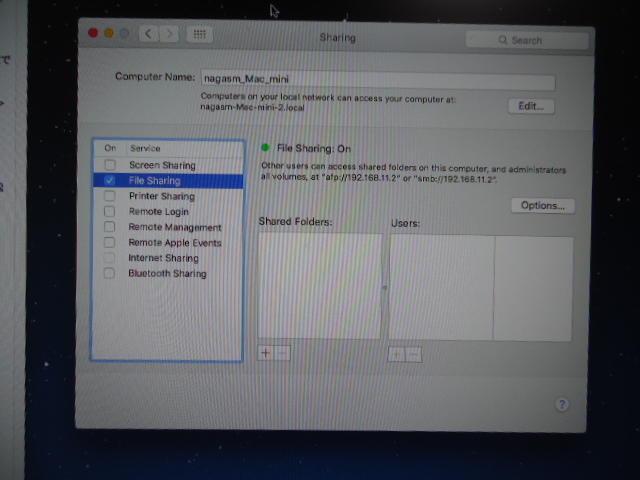The width and height of the screenshot is (640, 480).
Task: Close the Sharing window red button
Action: pyautogui.click(x=93, y=33)
